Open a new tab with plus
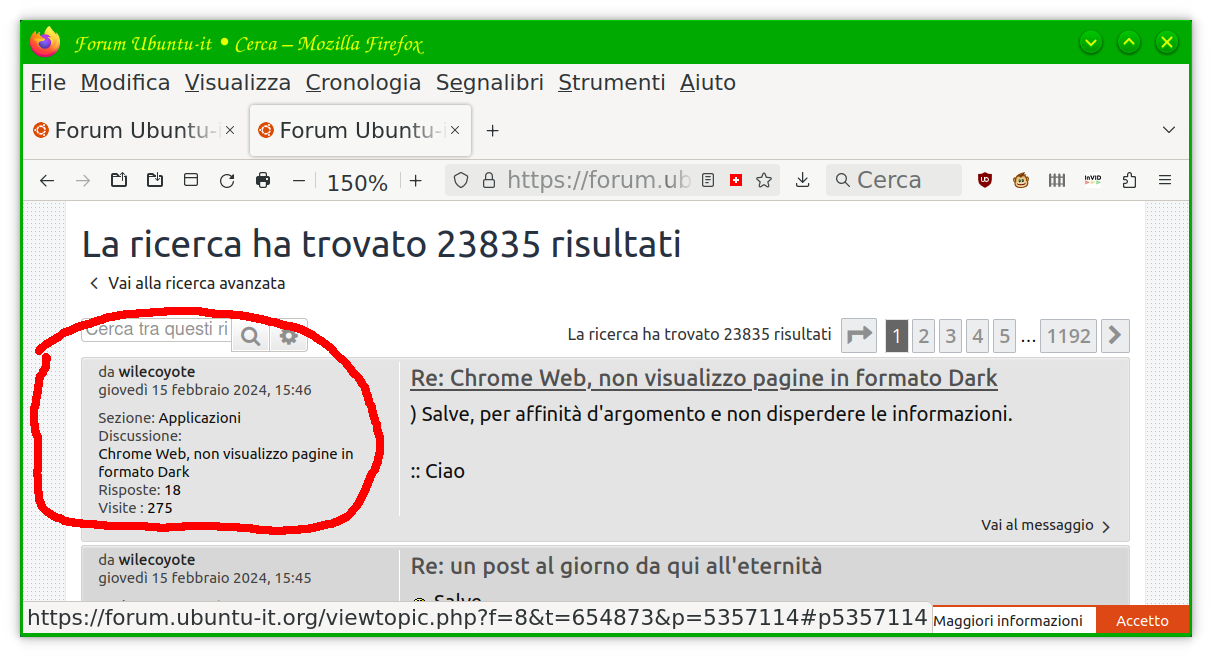Viewport: 1212px width, 657px height. [492, 130]
